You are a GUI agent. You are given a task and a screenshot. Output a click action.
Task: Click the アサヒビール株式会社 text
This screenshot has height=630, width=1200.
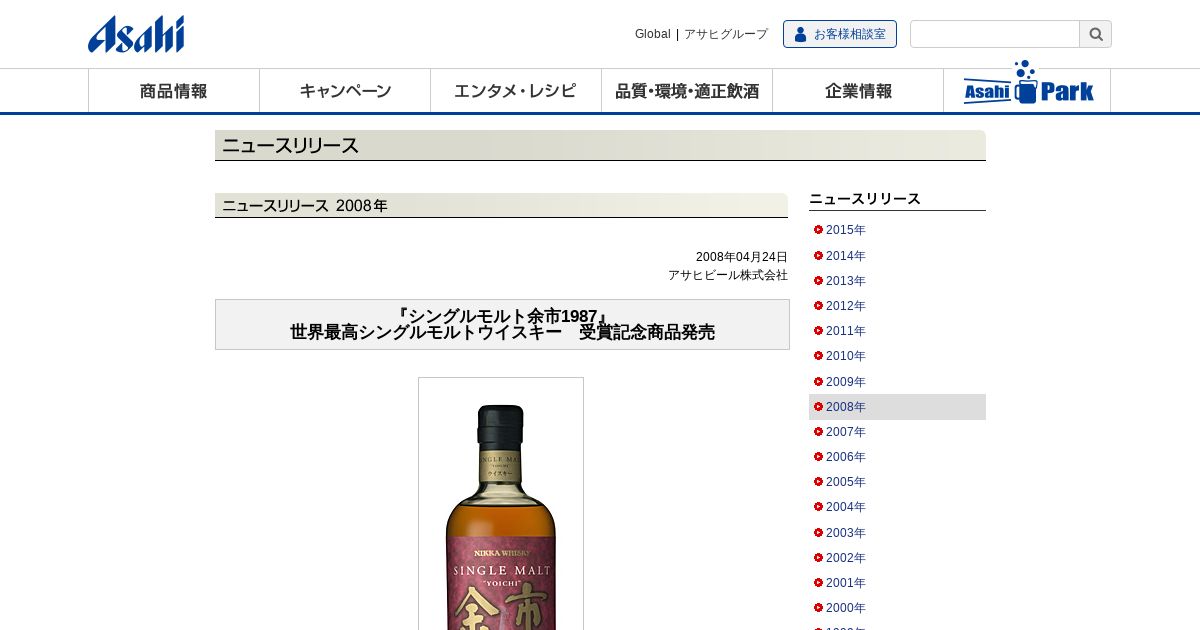[x=728, y=275]
